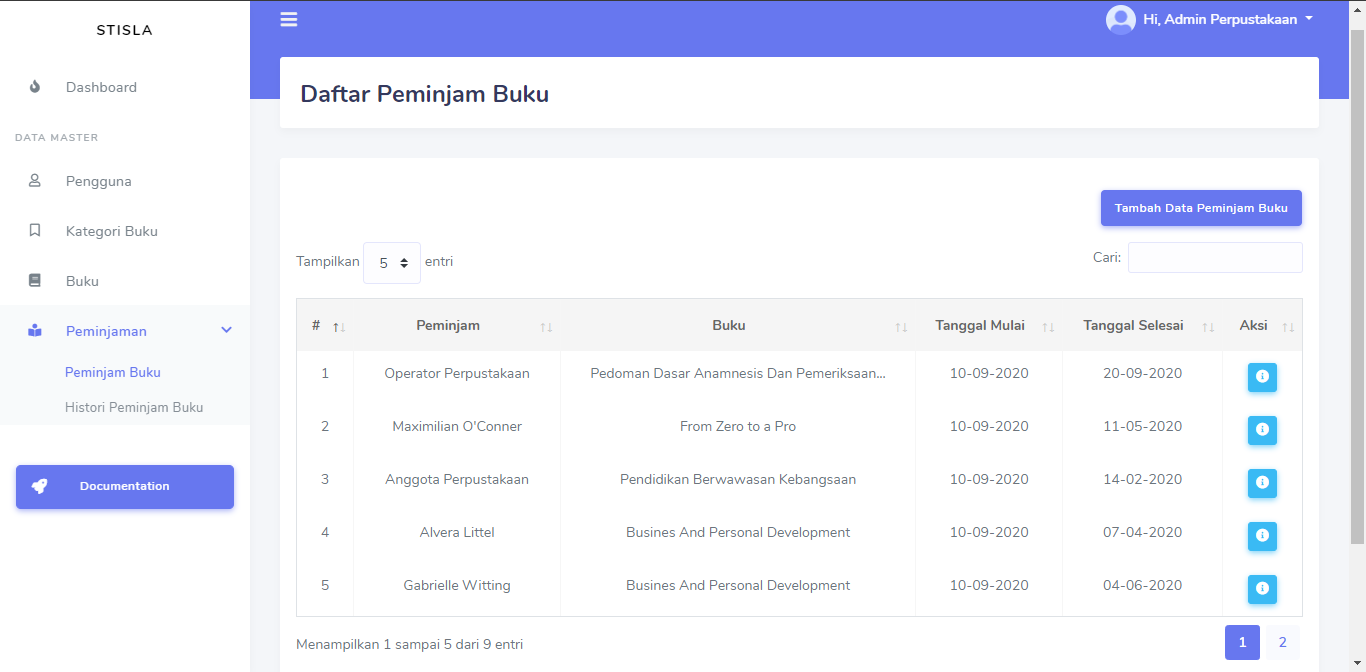Viewport: 1366px width, 672px height.
Task: Collapse the Peminjaman submenu chevron
Action: tap(226, 330)
